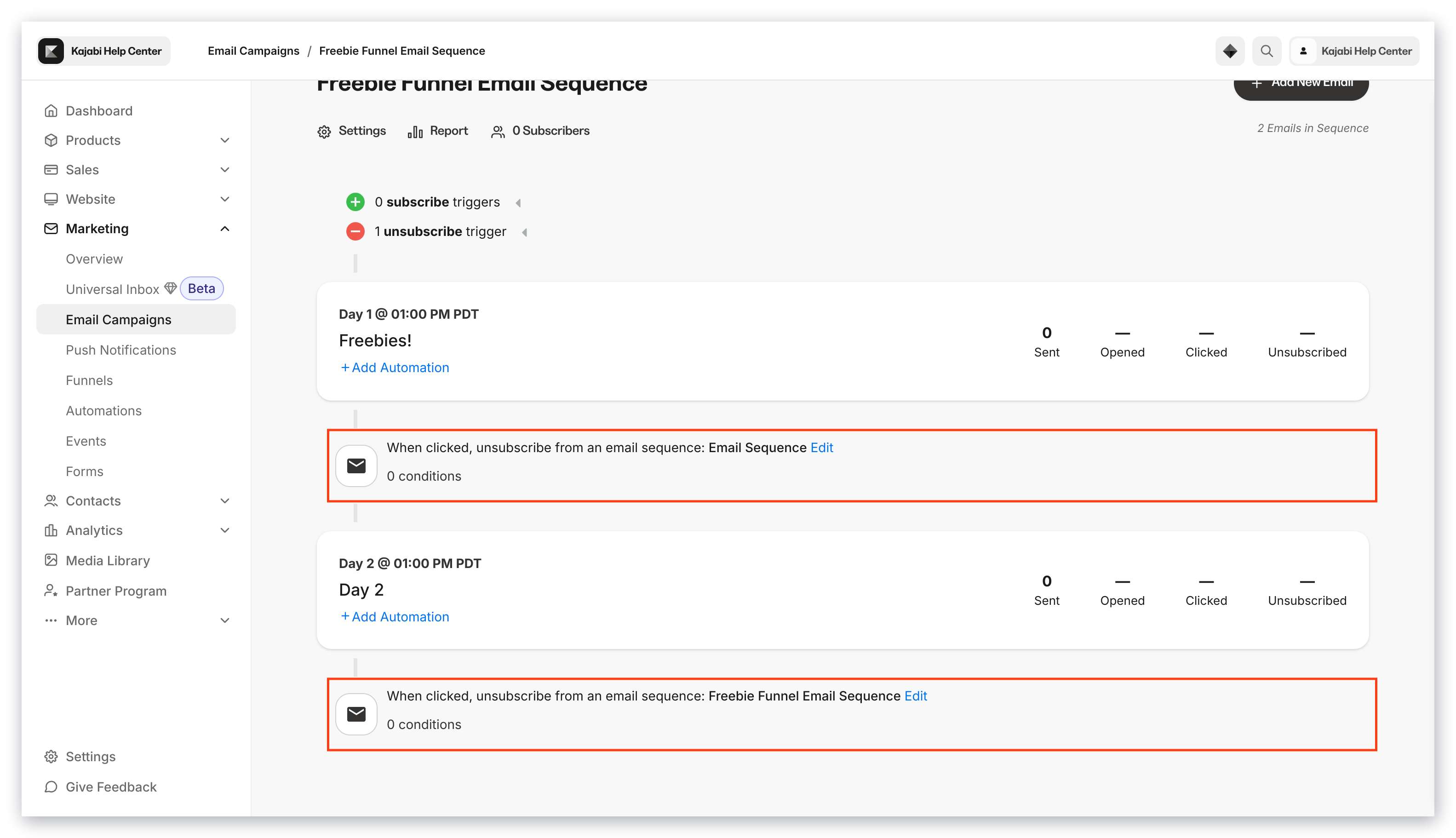1456x838 pixels.
Task: Click the Dashboard home icon
Action: (x=51, y=110)
